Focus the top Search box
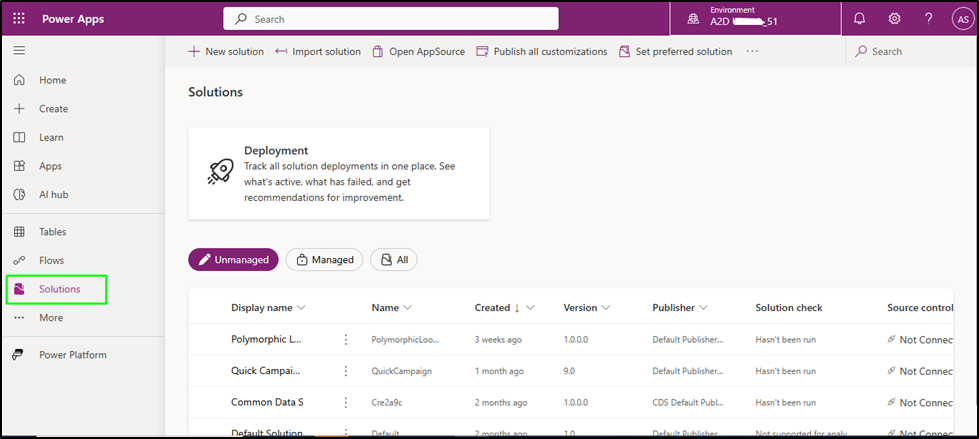 click(391, 19)
